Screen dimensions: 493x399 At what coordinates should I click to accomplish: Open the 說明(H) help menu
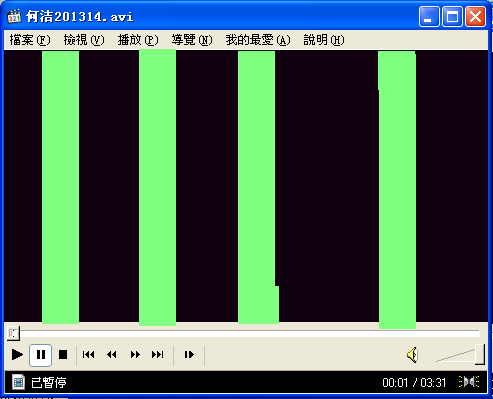[324, 40]
